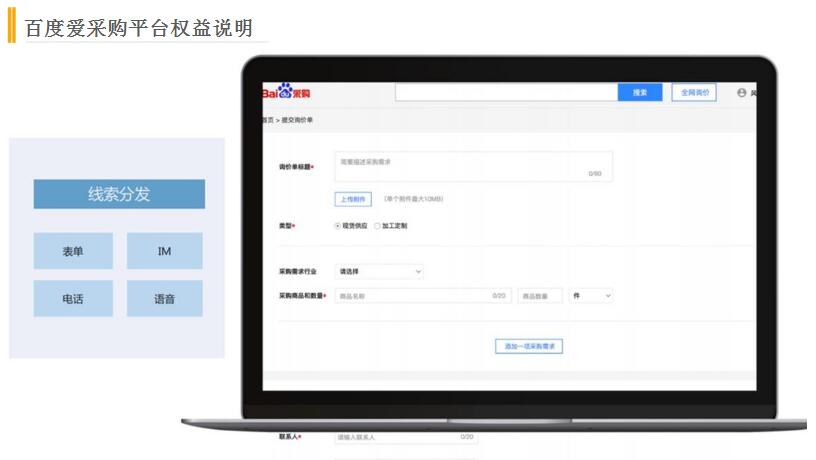Click the 百度爱采购平台权益说明 slide title
The width and height of the screenshot is (816, 460).
pos(139,28)
